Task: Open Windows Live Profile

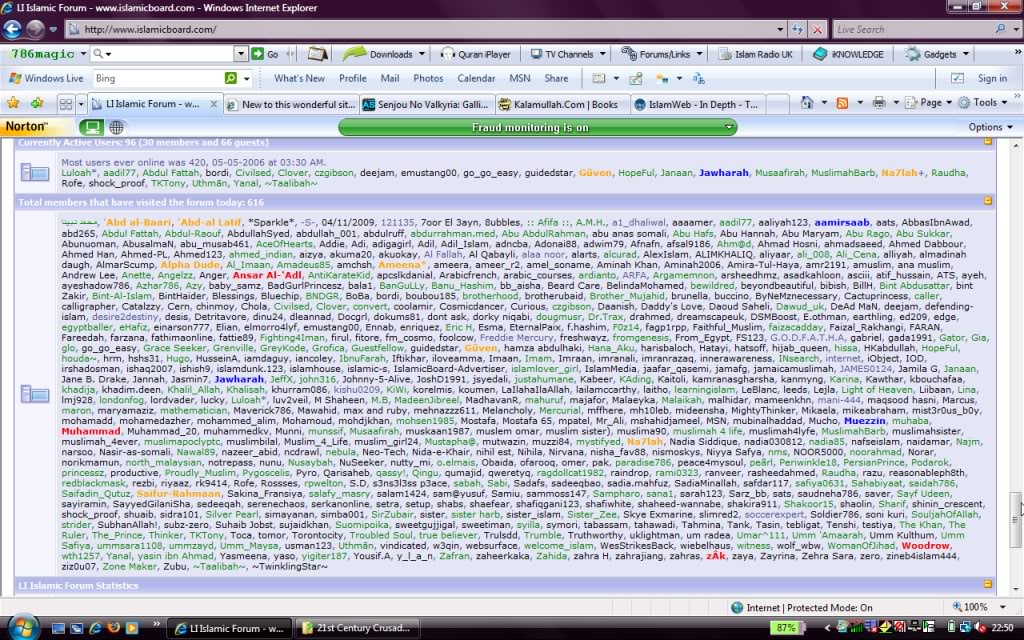Action: click(x=353, y=78)
